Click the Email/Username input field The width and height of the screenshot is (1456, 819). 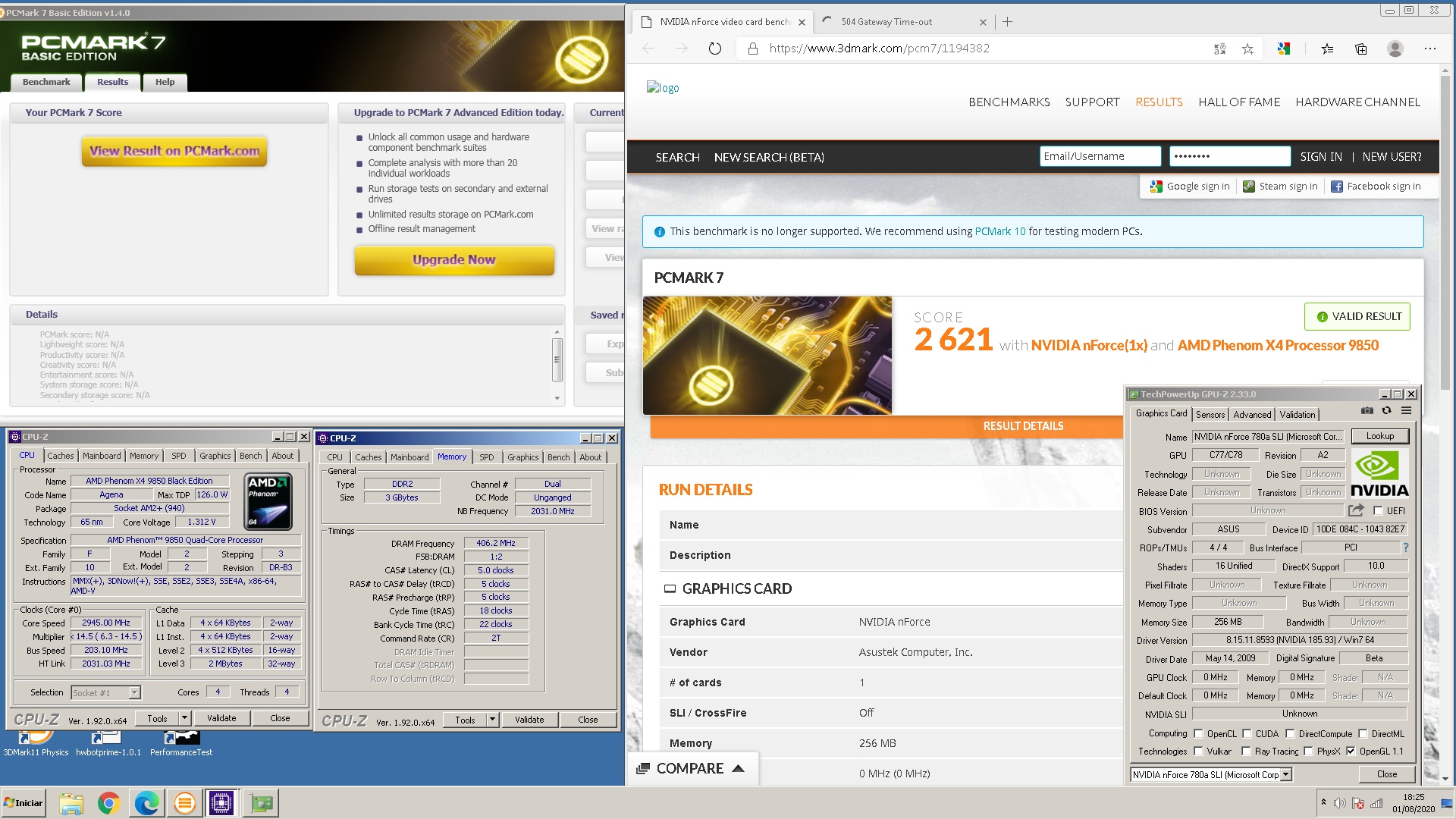tap(1100, 156)
